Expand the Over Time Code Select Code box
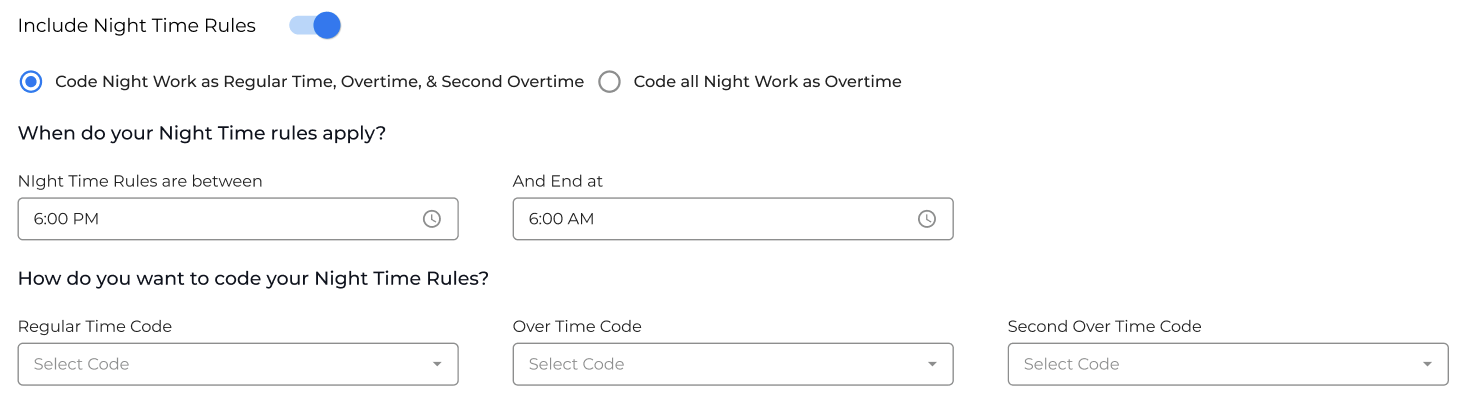Viewport: 1466px width, 398px height. pyautogui.click(x=733, y=364)
